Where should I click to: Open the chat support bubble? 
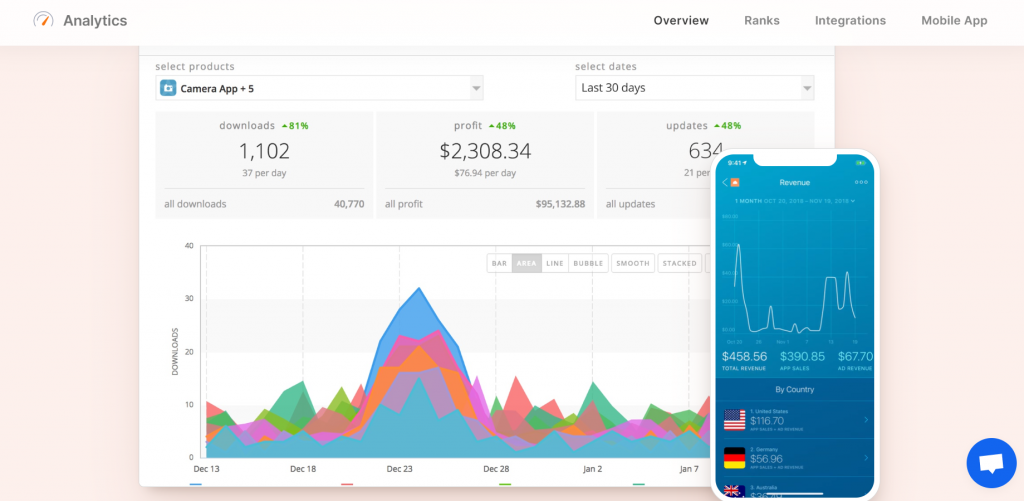pos(991,463)
